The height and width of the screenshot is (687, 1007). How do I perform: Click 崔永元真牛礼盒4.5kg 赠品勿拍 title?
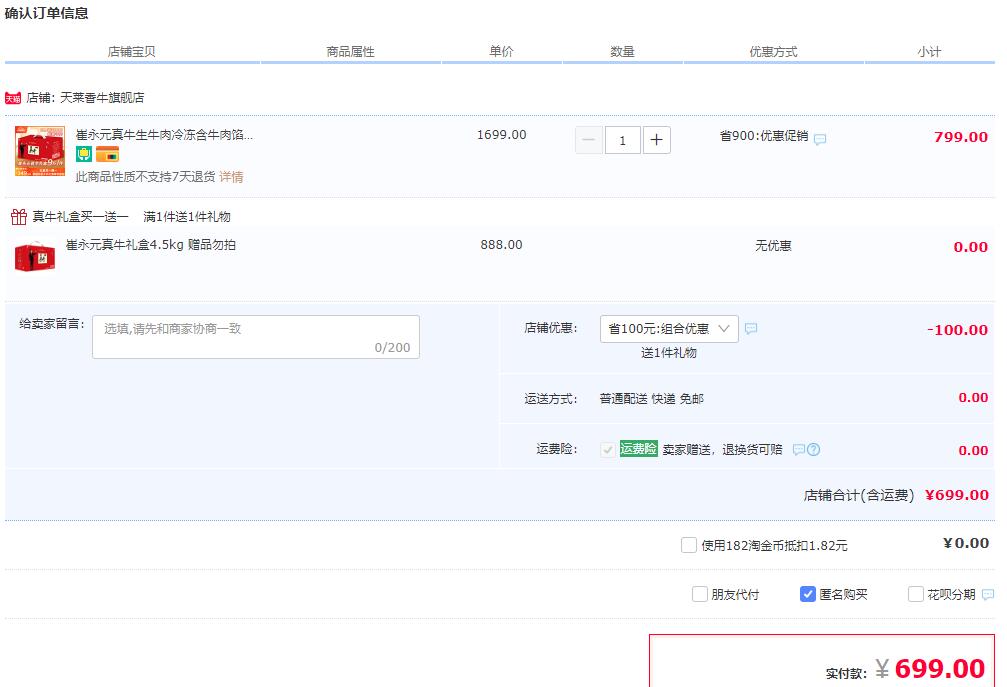(151, 245)
